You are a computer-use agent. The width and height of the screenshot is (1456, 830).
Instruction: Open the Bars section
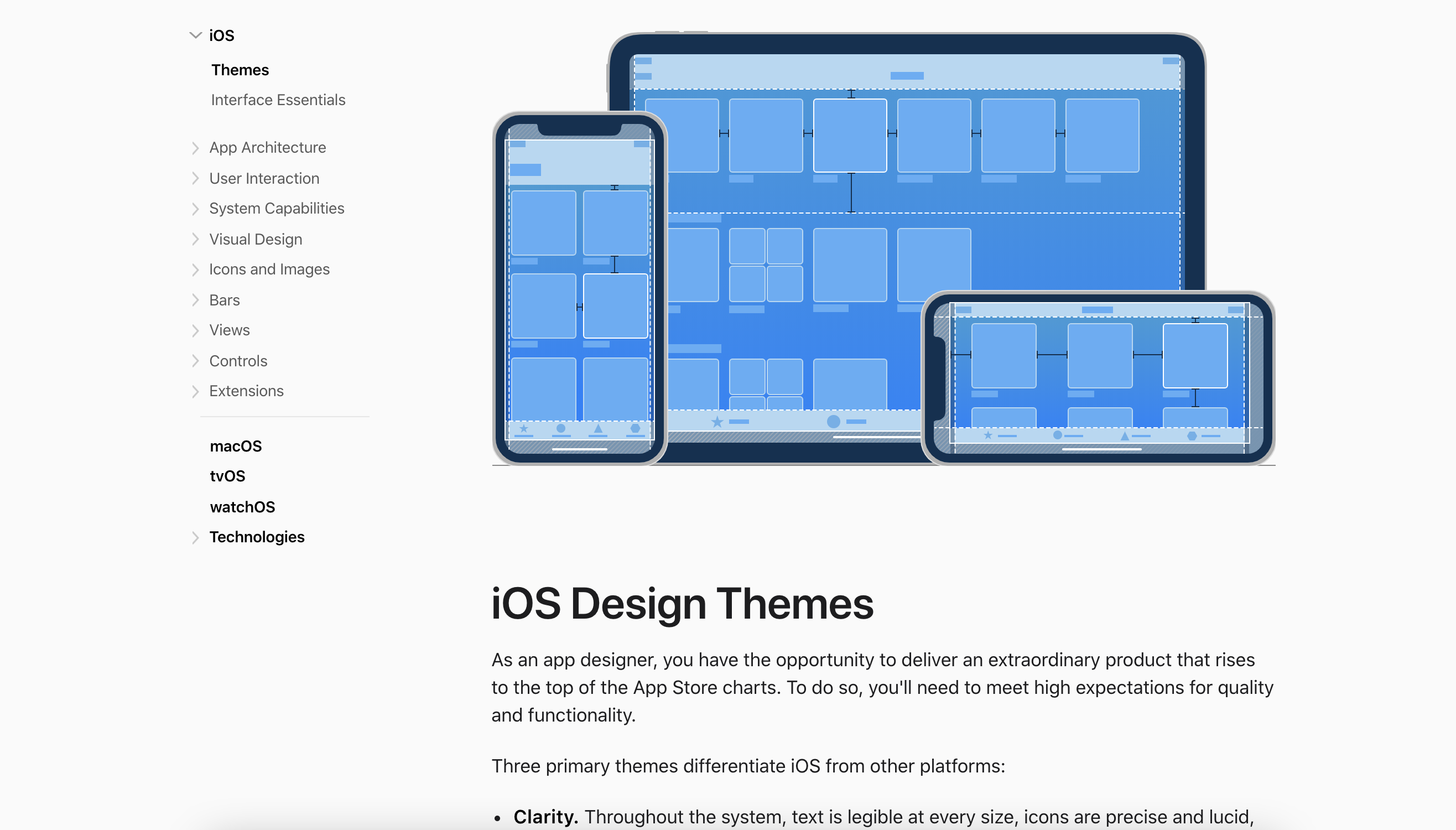[225, 300]
